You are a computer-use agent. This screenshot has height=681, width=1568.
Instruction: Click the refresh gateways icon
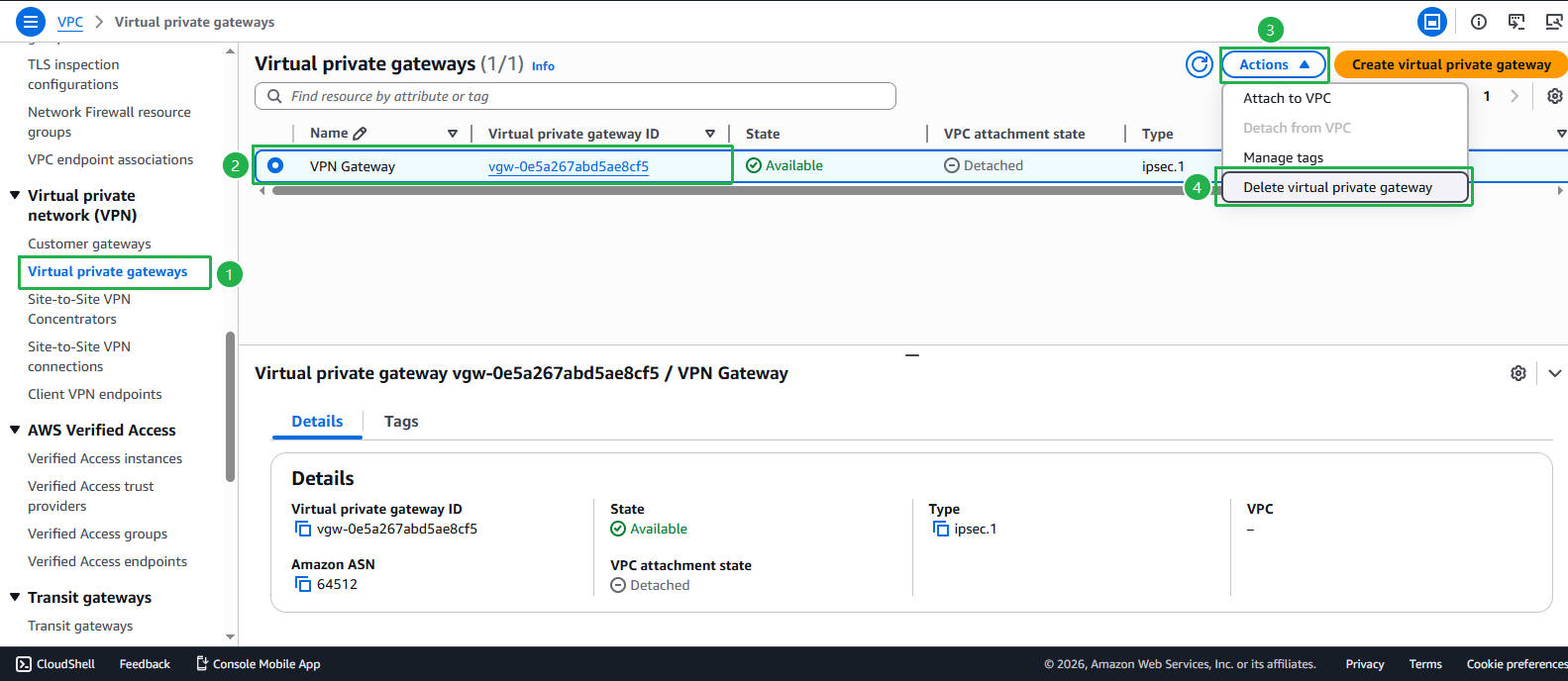(x=1199, y=64)
